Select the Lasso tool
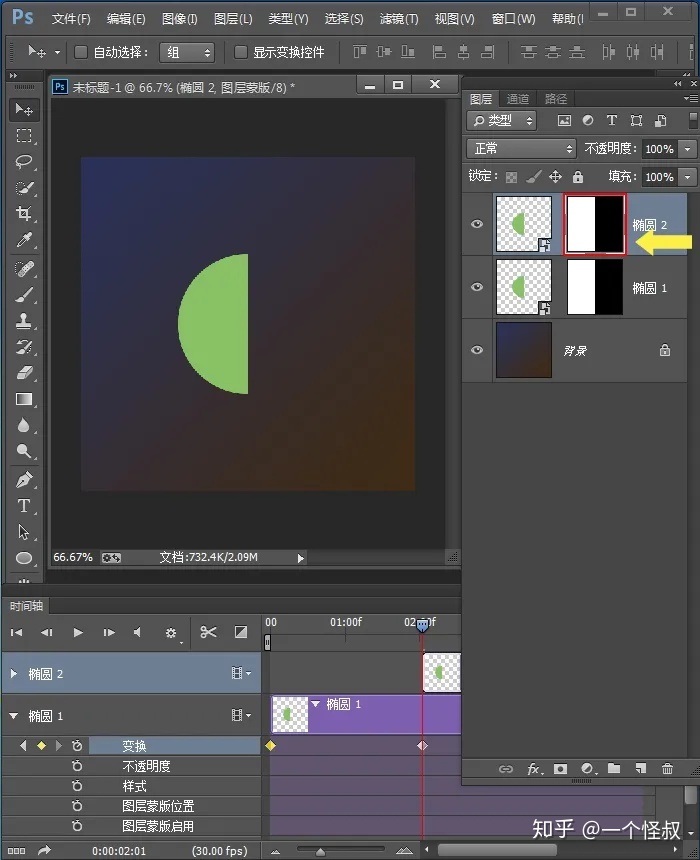 24,162
